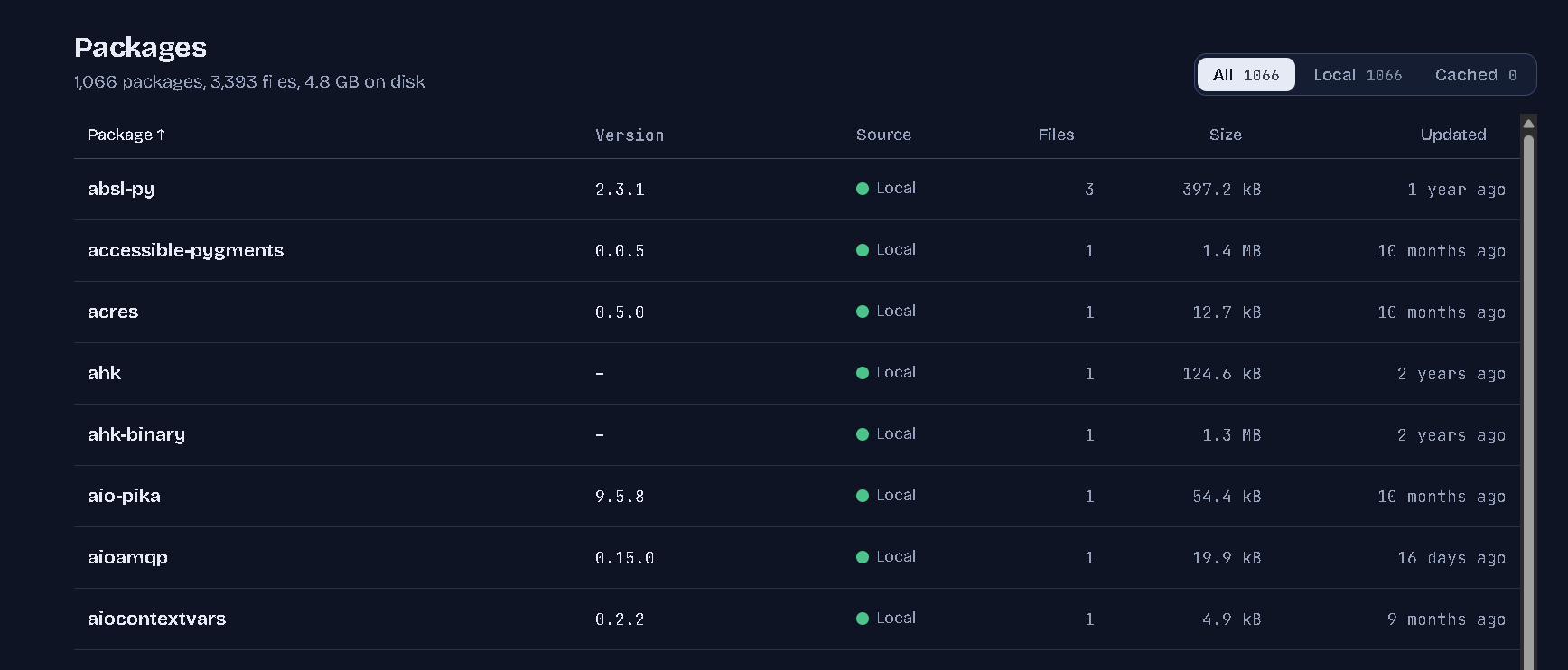Open the ahk package
Image resolution: width=1568 pixels, height=670 pixels.
coord(104,373)
